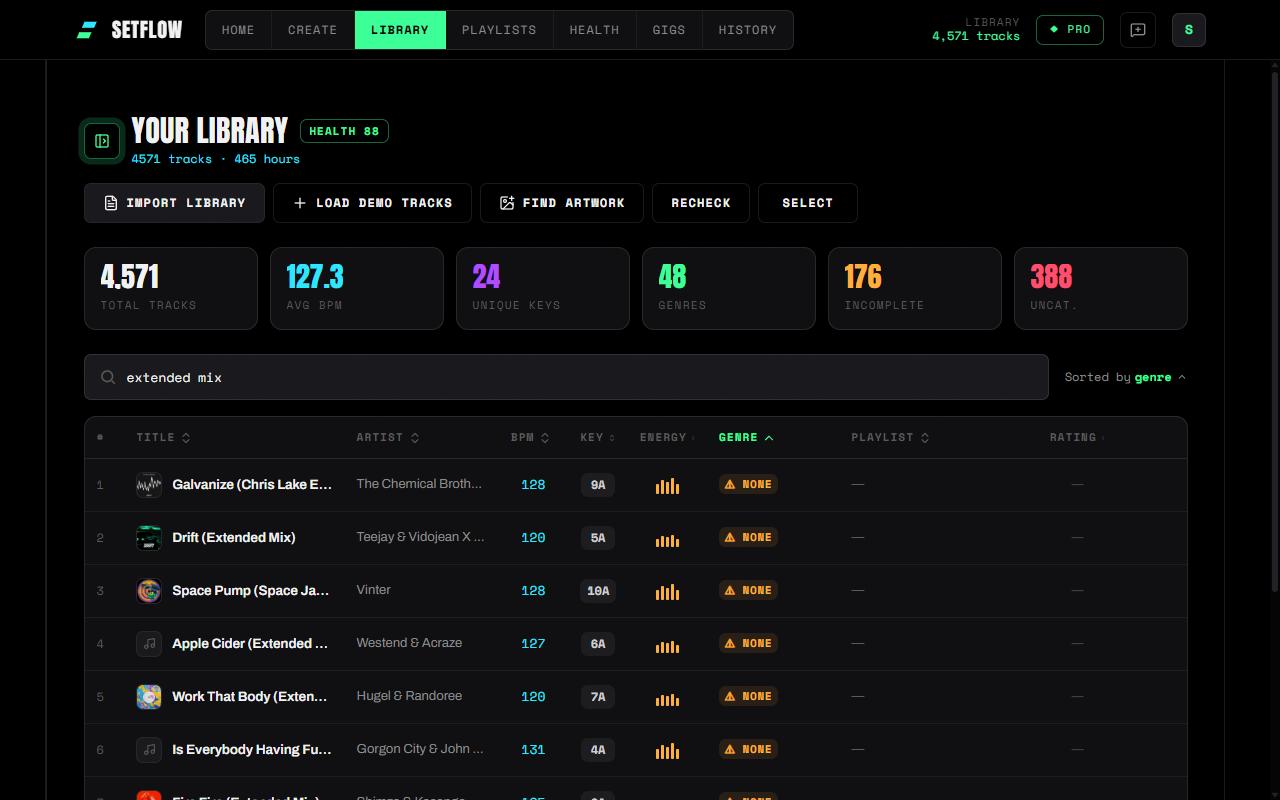Sort the table by the BPM column
Viewport: 1280px width, 800px height.
click(x=530, y=438)
